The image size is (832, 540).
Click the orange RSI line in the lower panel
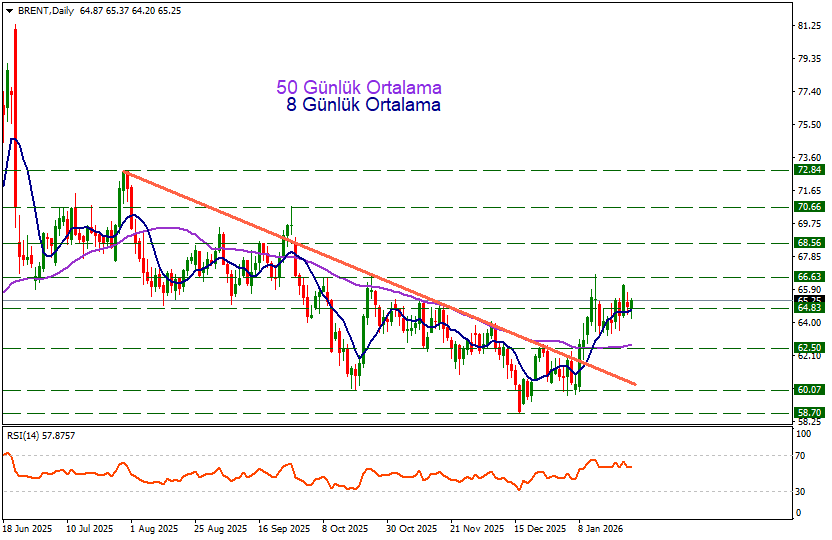300,475
